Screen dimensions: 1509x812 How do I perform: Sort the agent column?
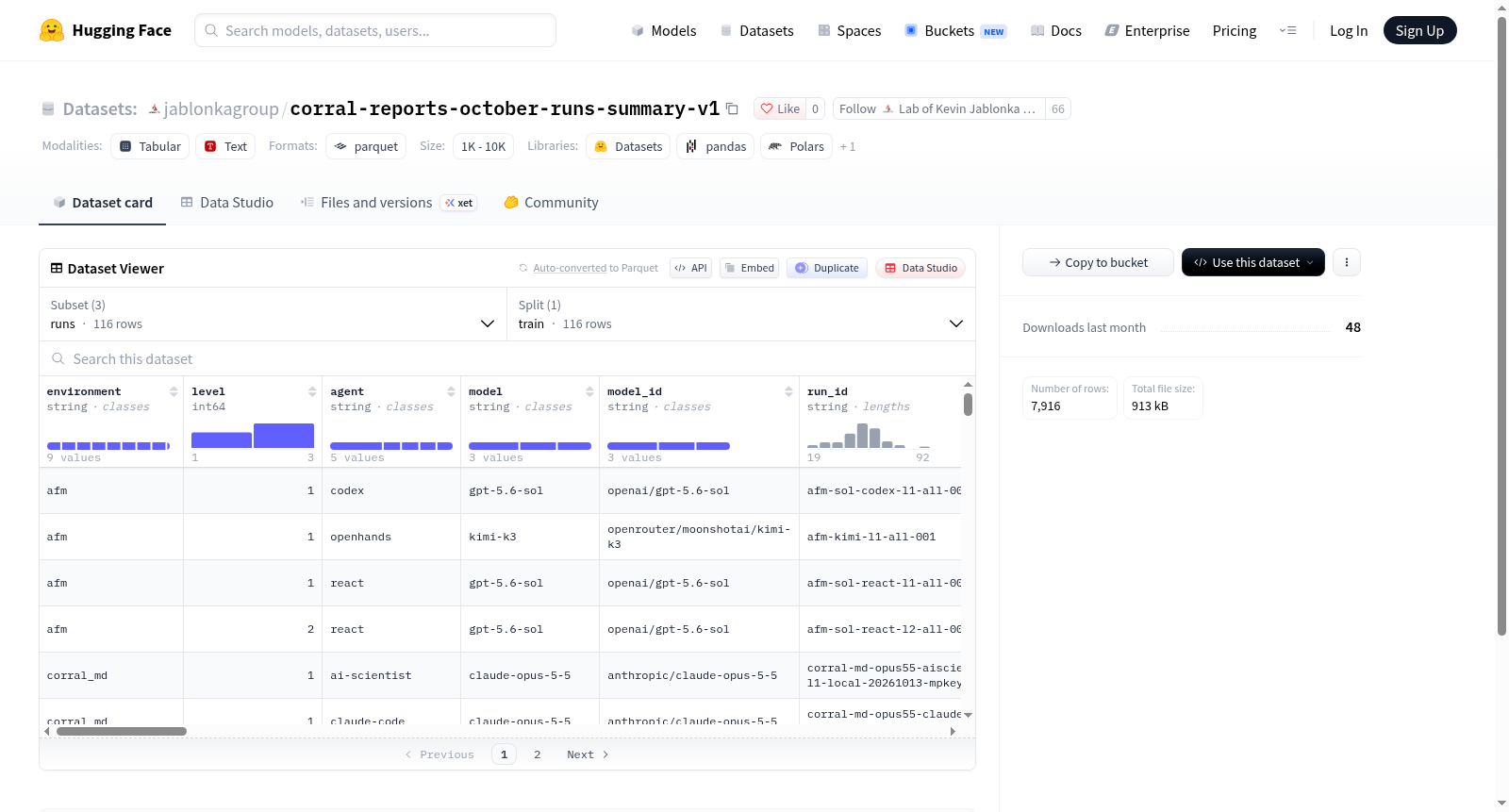[451, 391]
